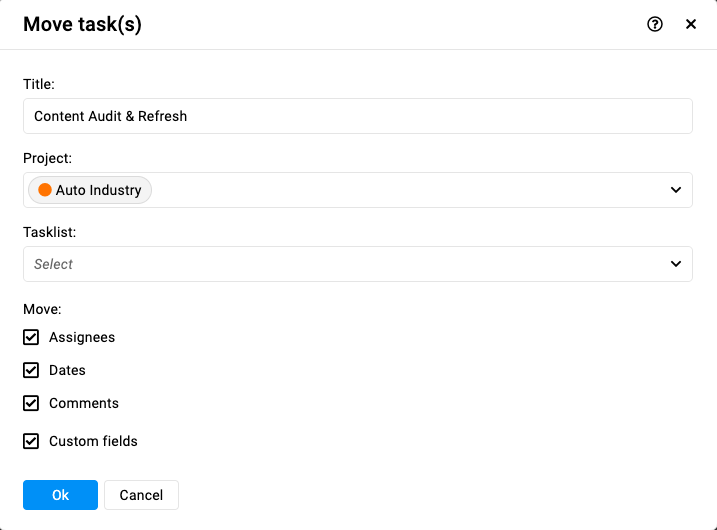
Task: Uncheck the Assignees checkbox
Action: tap(31, 337)
